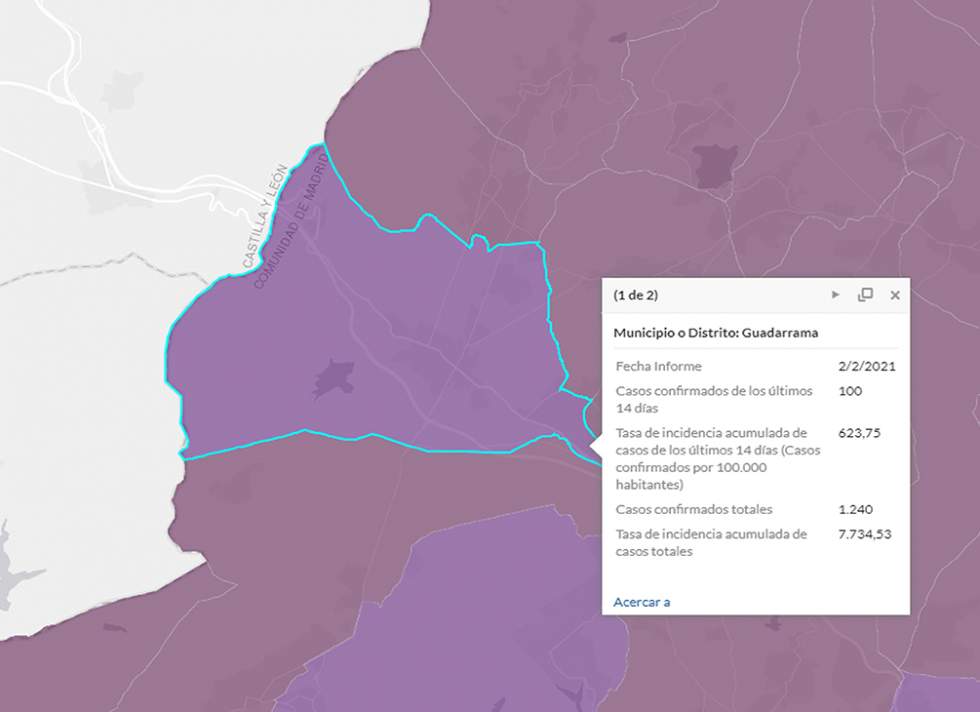Viewport: 980px width, 712px height.
Task: Maximize the Guadarrama info popup
Action: tap(865, 295)
